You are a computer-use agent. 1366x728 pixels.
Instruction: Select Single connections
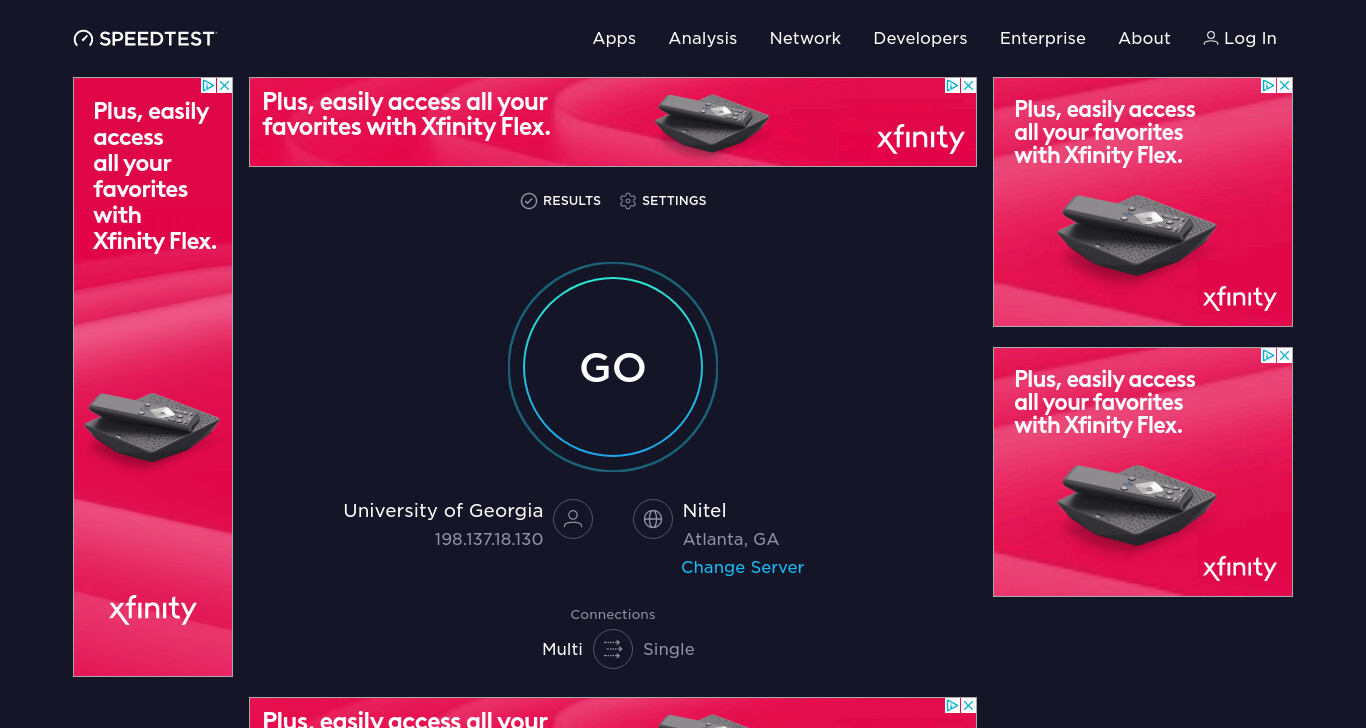click(669, 649)
